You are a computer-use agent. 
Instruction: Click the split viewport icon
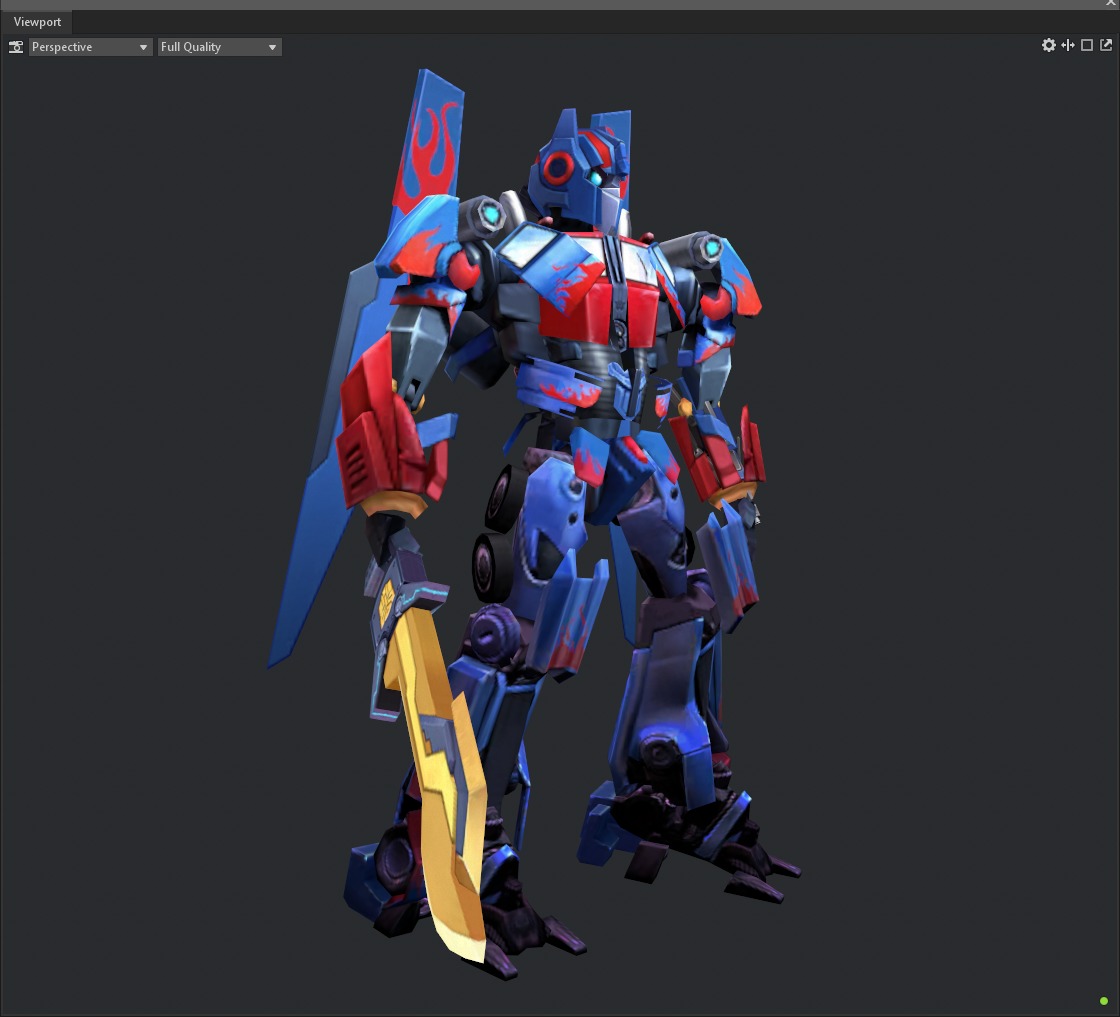tap(1068, 46)
